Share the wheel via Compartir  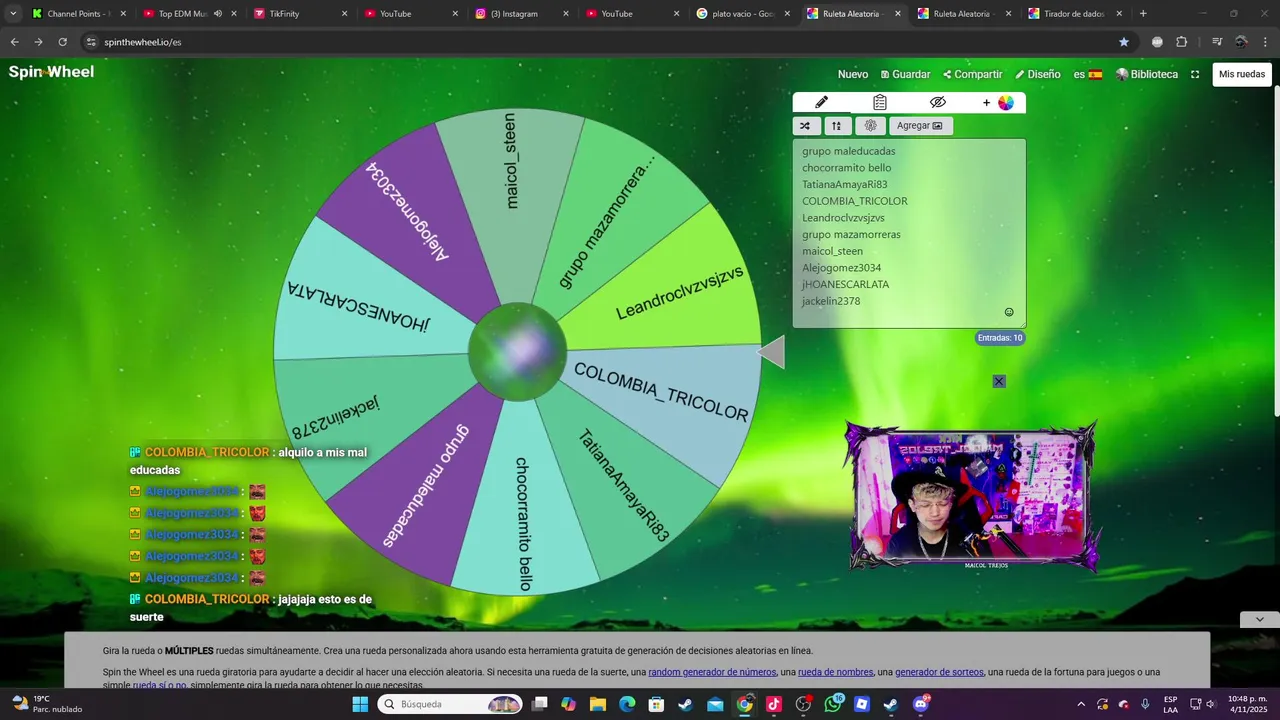973,74
